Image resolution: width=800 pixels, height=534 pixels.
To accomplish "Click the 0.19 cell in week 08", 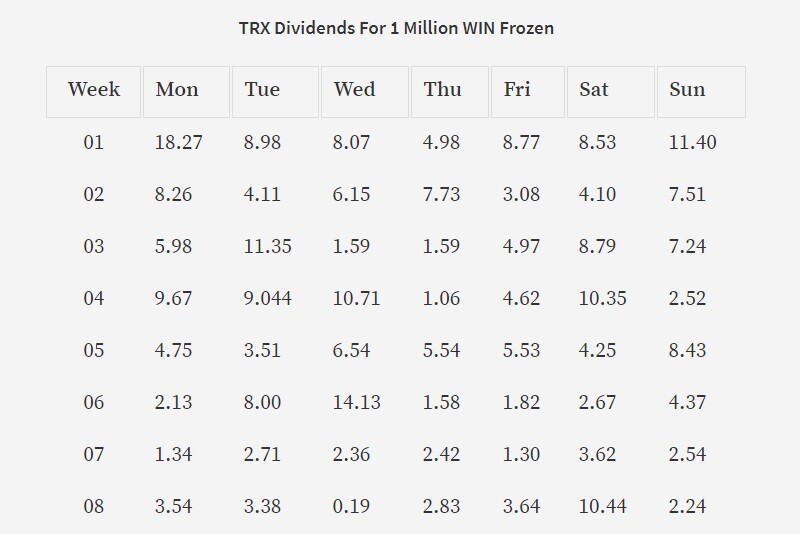I will (351, 506).
